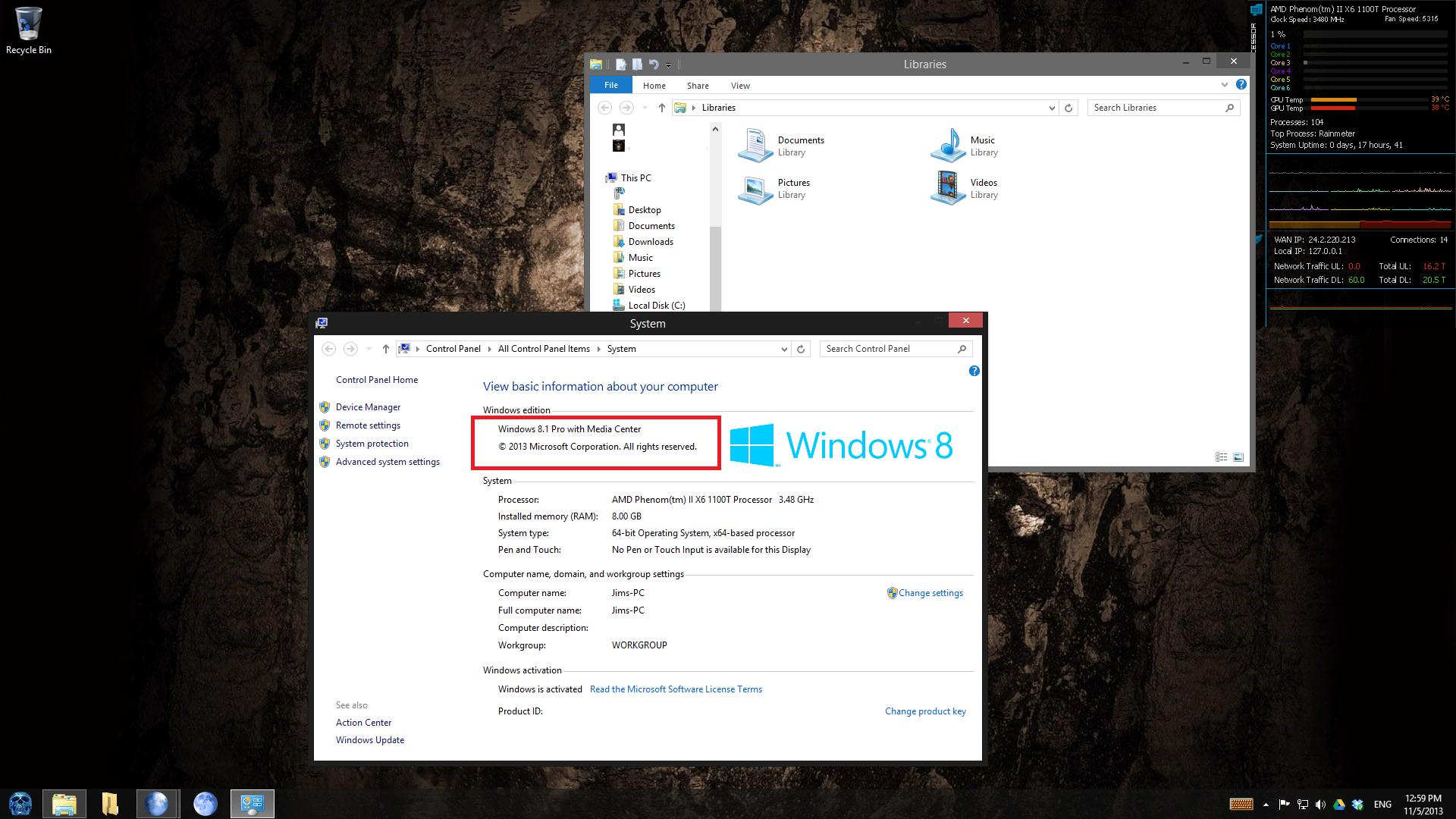Show hidden system tray icons

(x=1266, y=805)
